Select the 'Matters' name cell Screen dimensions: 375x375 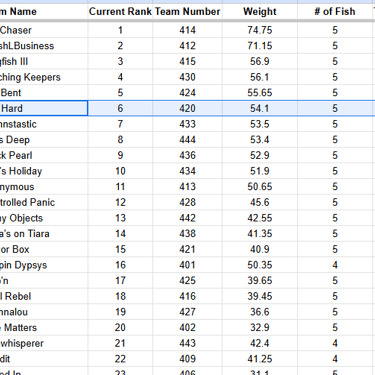point(44,328)
